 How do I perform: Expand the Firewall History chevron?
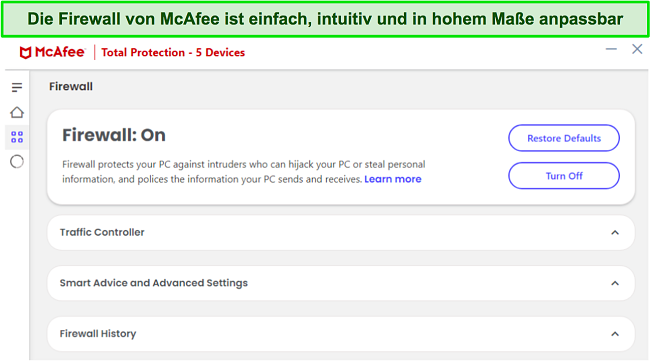[615, 334]
